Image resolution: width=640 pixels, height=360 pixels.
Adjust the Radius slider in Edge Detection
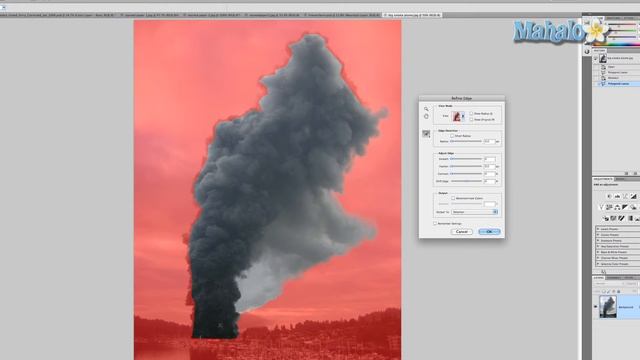[x=466, y=141]
